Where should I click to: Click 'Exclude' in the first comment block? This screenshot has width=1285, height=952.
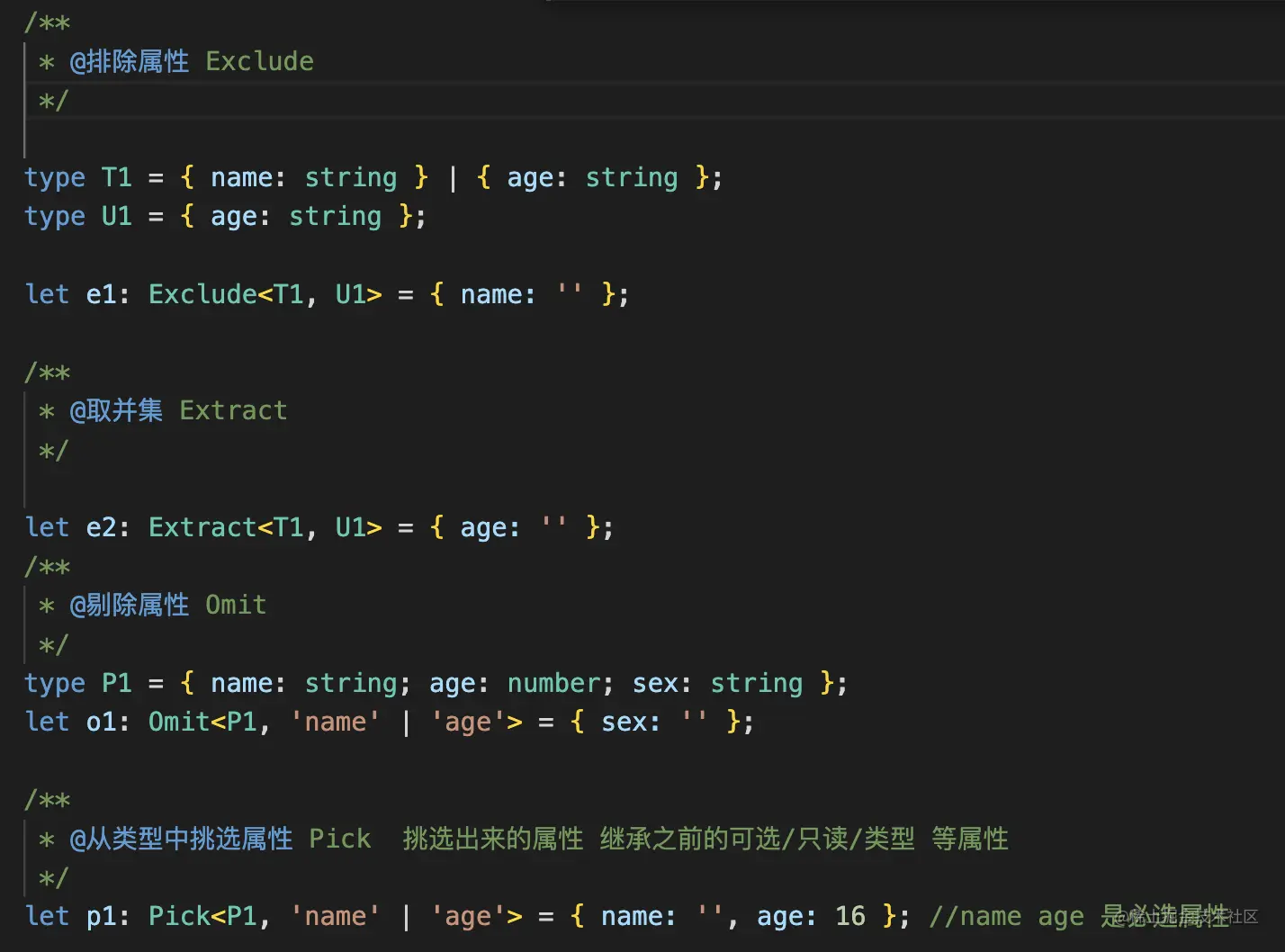[260, 61]
